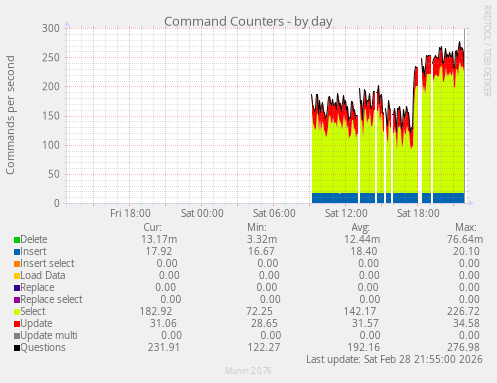Screen dimensions: 497x383
Task: Click the 'Insert' legend label
Action: (33, 251)
